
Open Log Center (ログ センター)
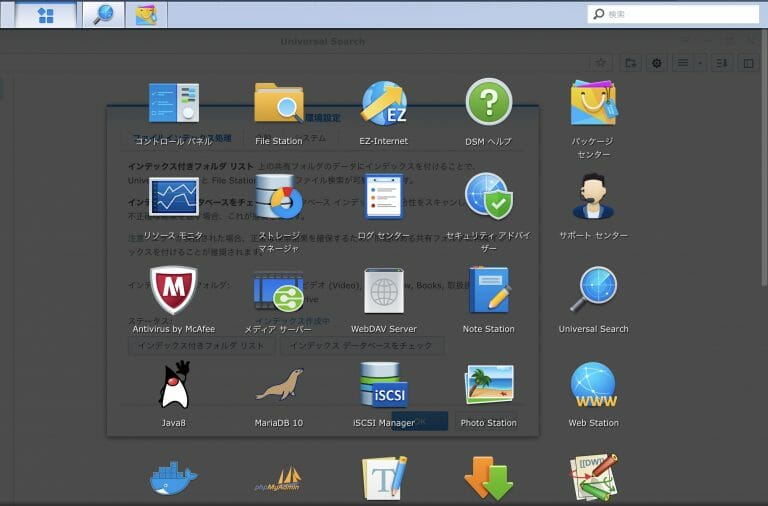tap(384, 196)
